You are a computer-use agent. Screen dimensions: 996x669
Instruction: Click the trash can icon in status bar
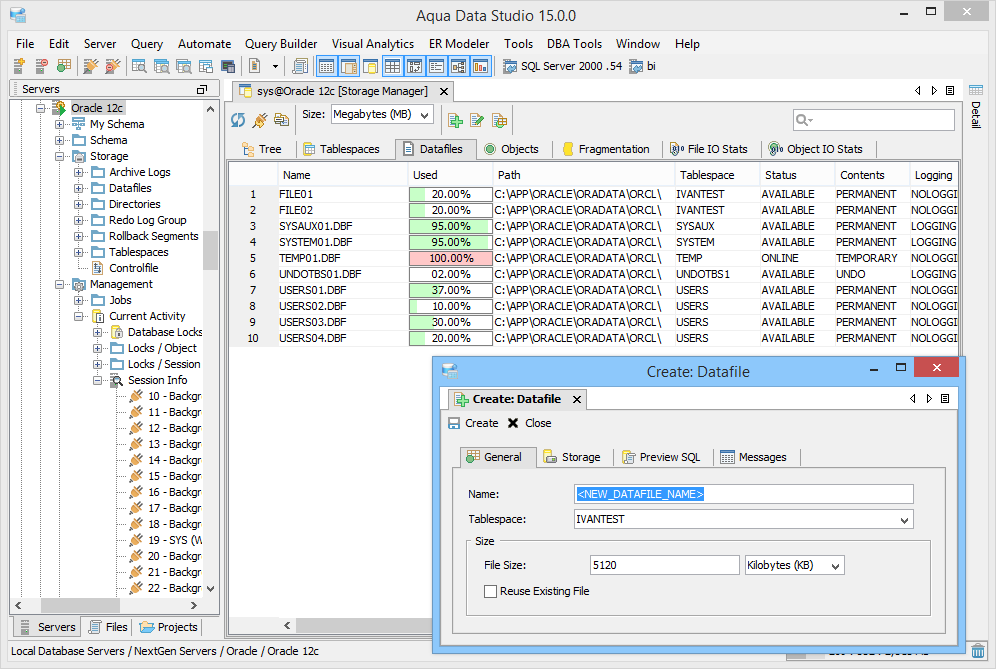click(978, 651)
